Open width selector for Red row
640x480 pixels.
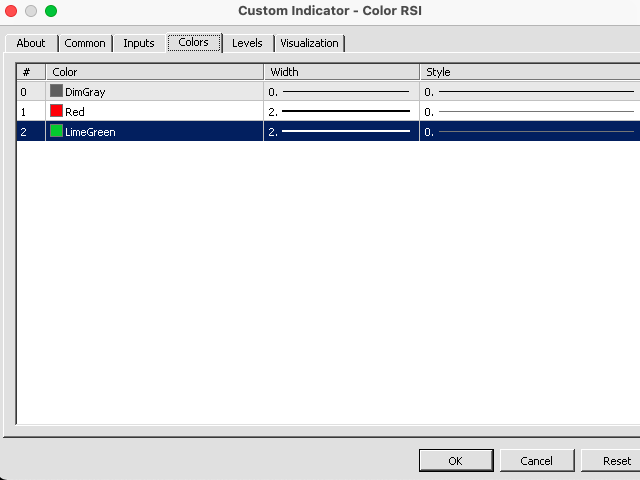click(x=341, y=111)
